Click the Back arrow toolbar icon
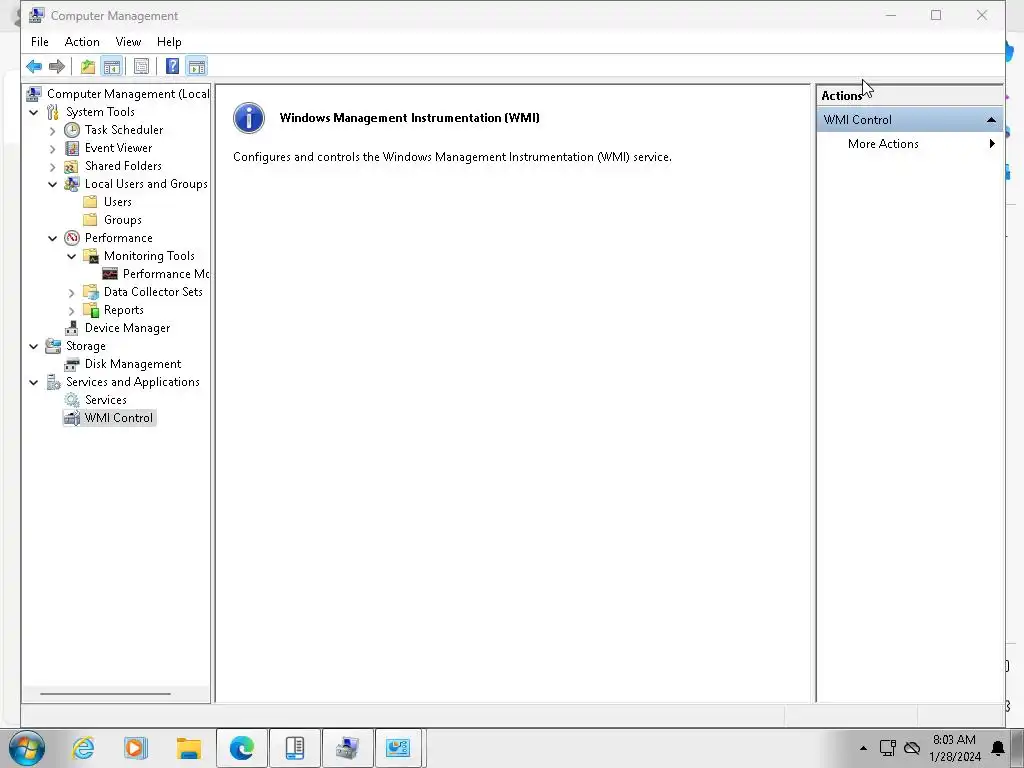Screen dimensions: 1024x768 coord(34,66)
